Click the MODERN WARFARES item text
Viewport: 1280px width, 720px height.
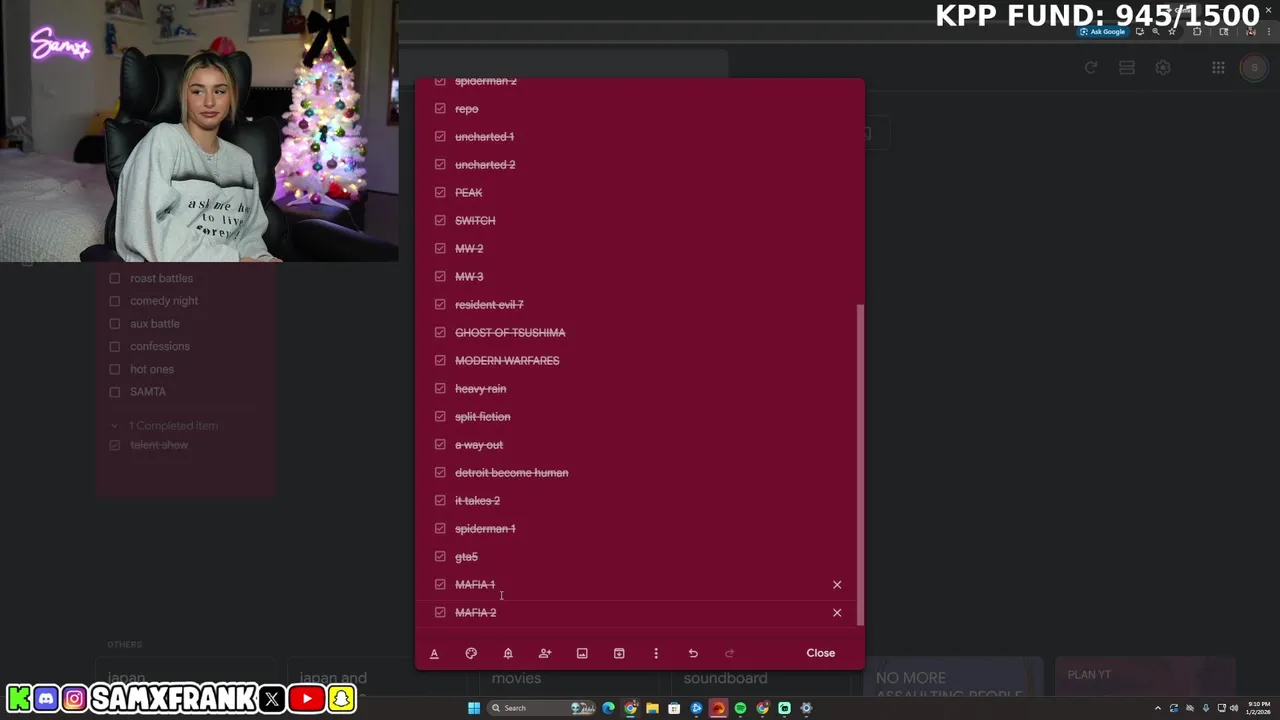pyautogui.click(x=507, y=360)
